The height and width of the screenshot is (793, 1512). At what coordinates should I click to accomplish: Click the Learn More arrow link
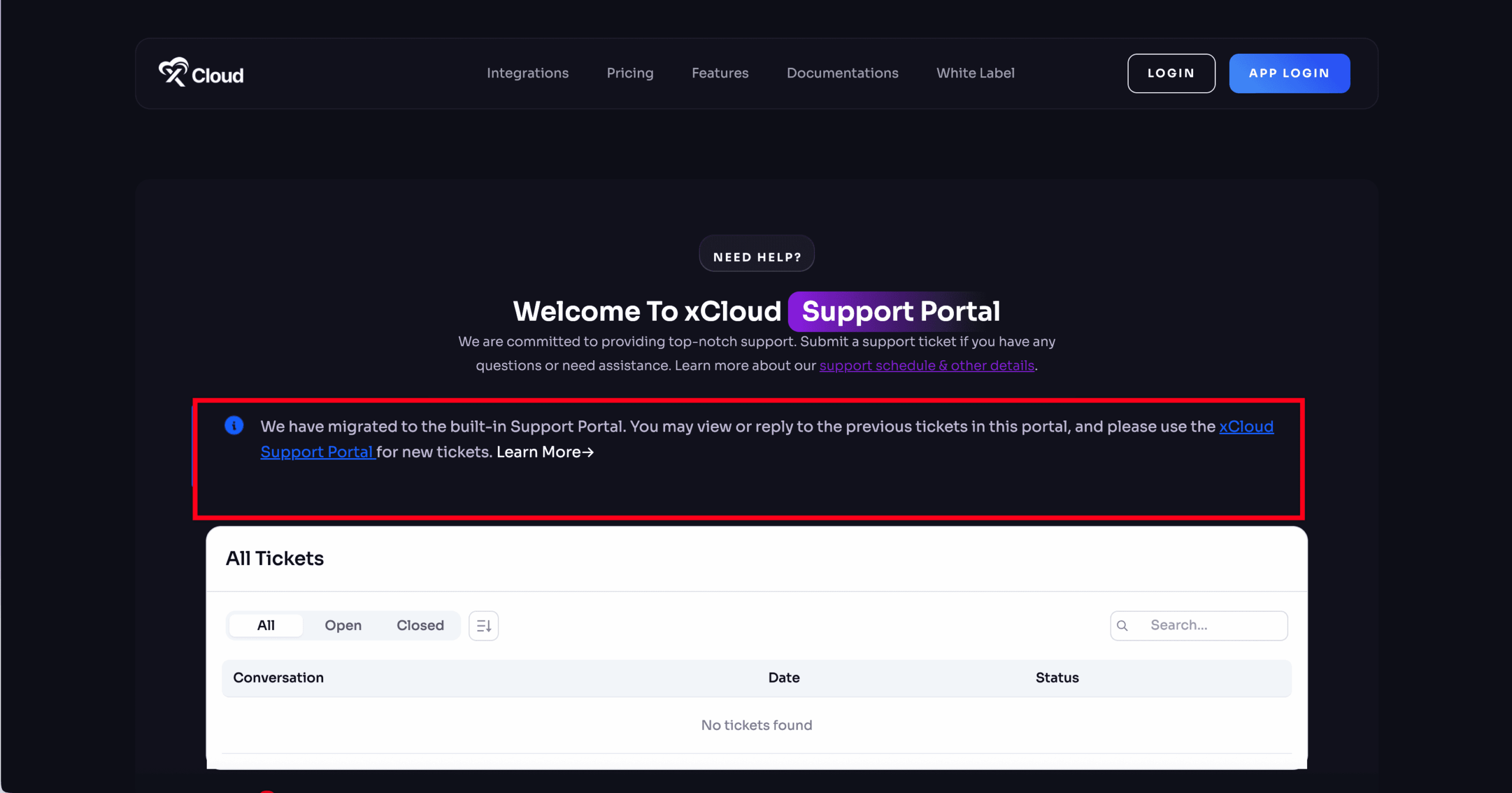click(x=545, y=452)
